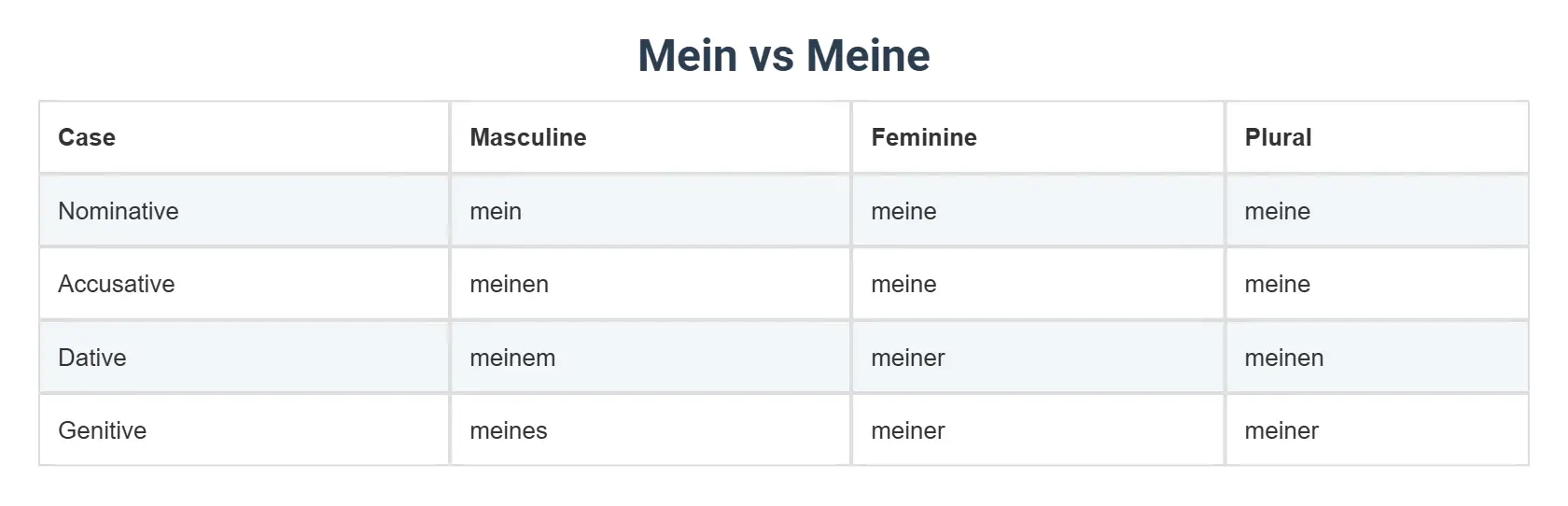Click 'meines' in the Genitive masculine cell

click(x=509, y=430)
